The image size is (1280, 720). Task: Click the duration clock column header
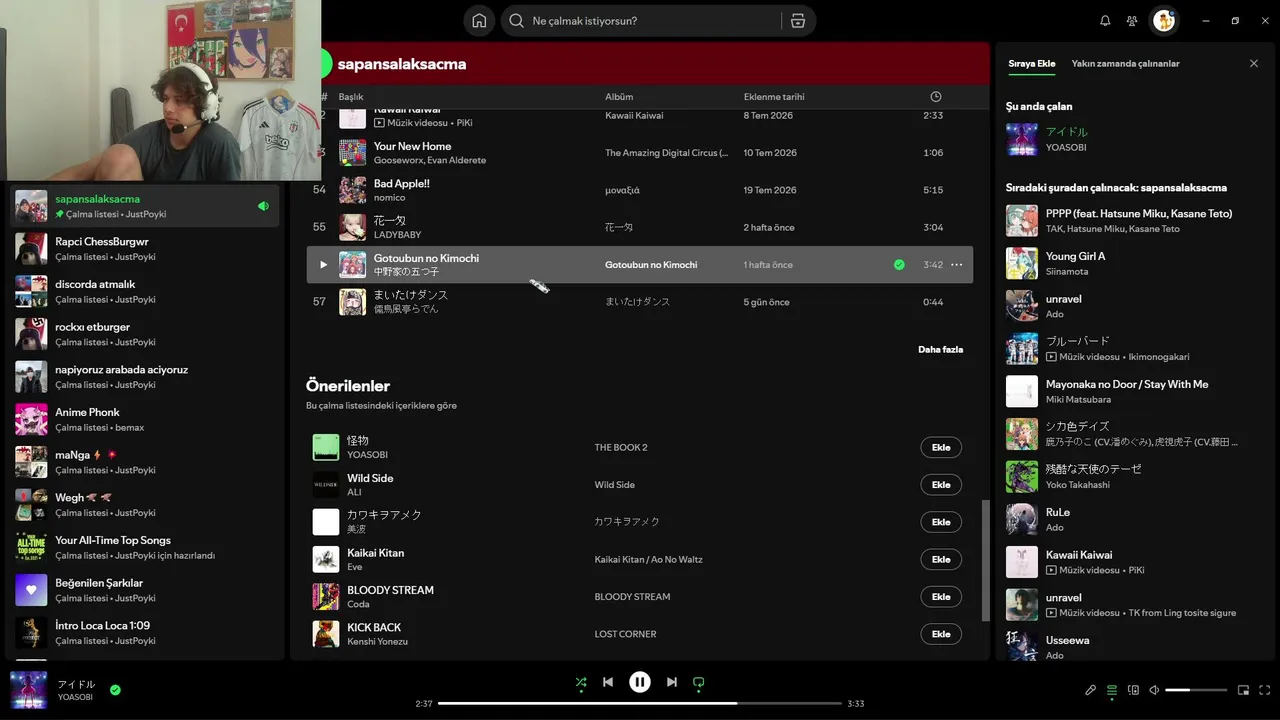click(x=935, y=97)
